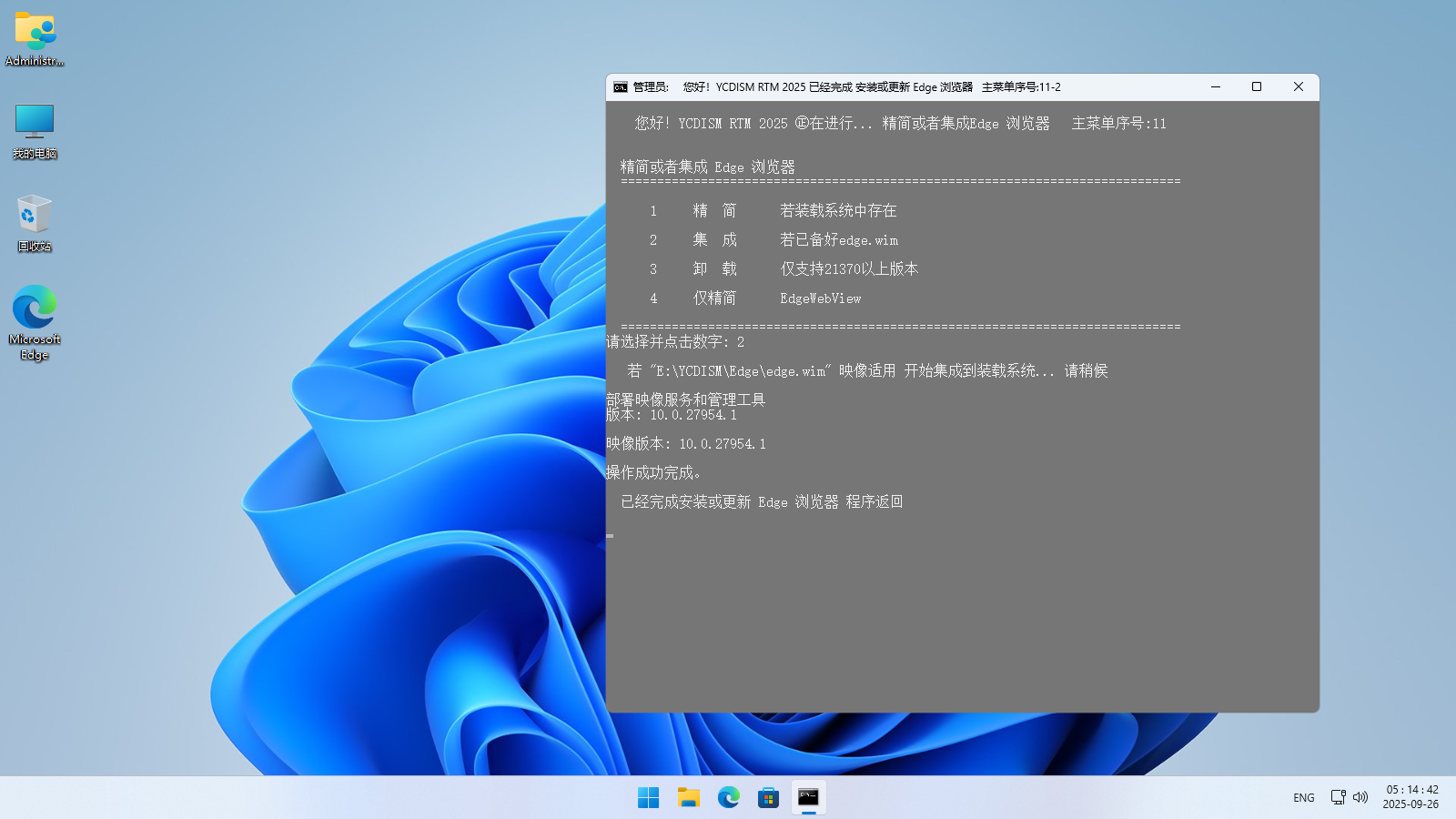
Task: Switch the ENG input language indicator
Action: (x=1304, y=798)
